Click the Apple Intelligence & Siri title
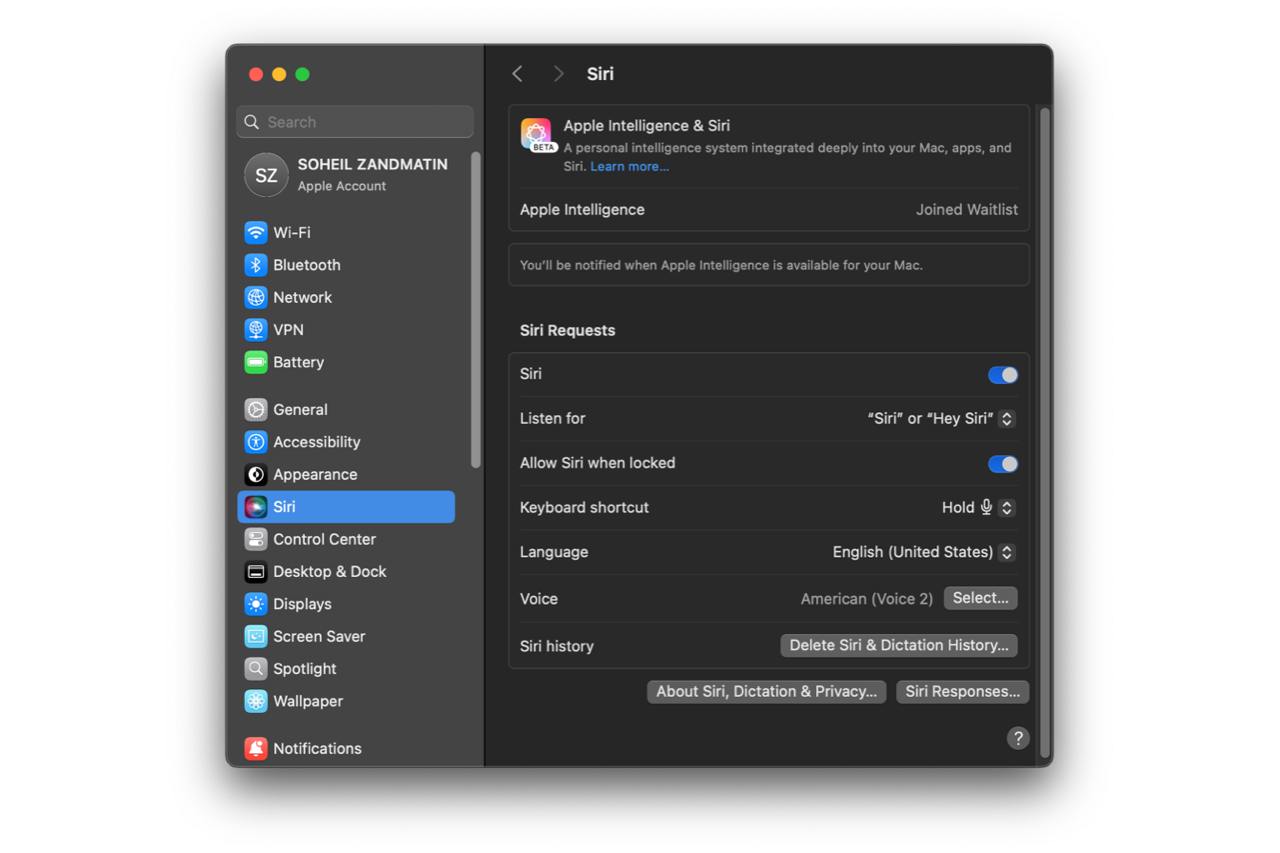1280x853 pixels. click(x=646, y=126)
